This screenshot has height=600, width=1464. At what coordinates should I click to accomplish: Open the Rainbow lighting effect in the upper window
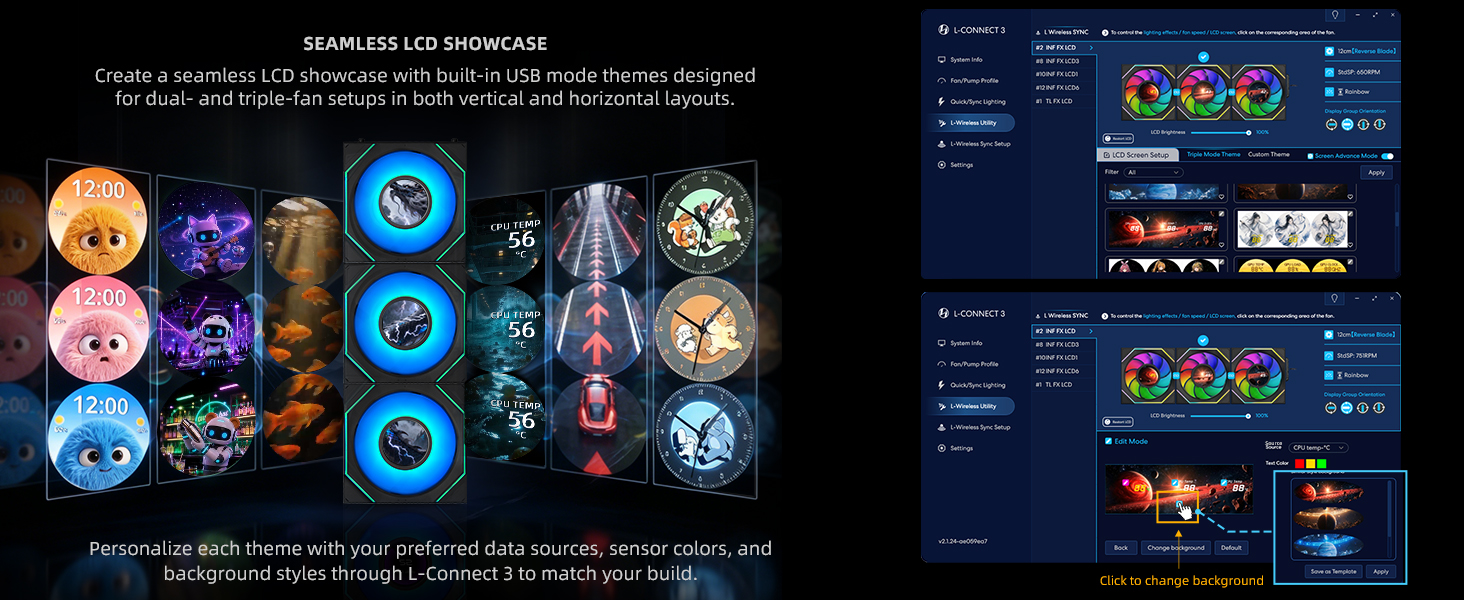click(1347, 92)
